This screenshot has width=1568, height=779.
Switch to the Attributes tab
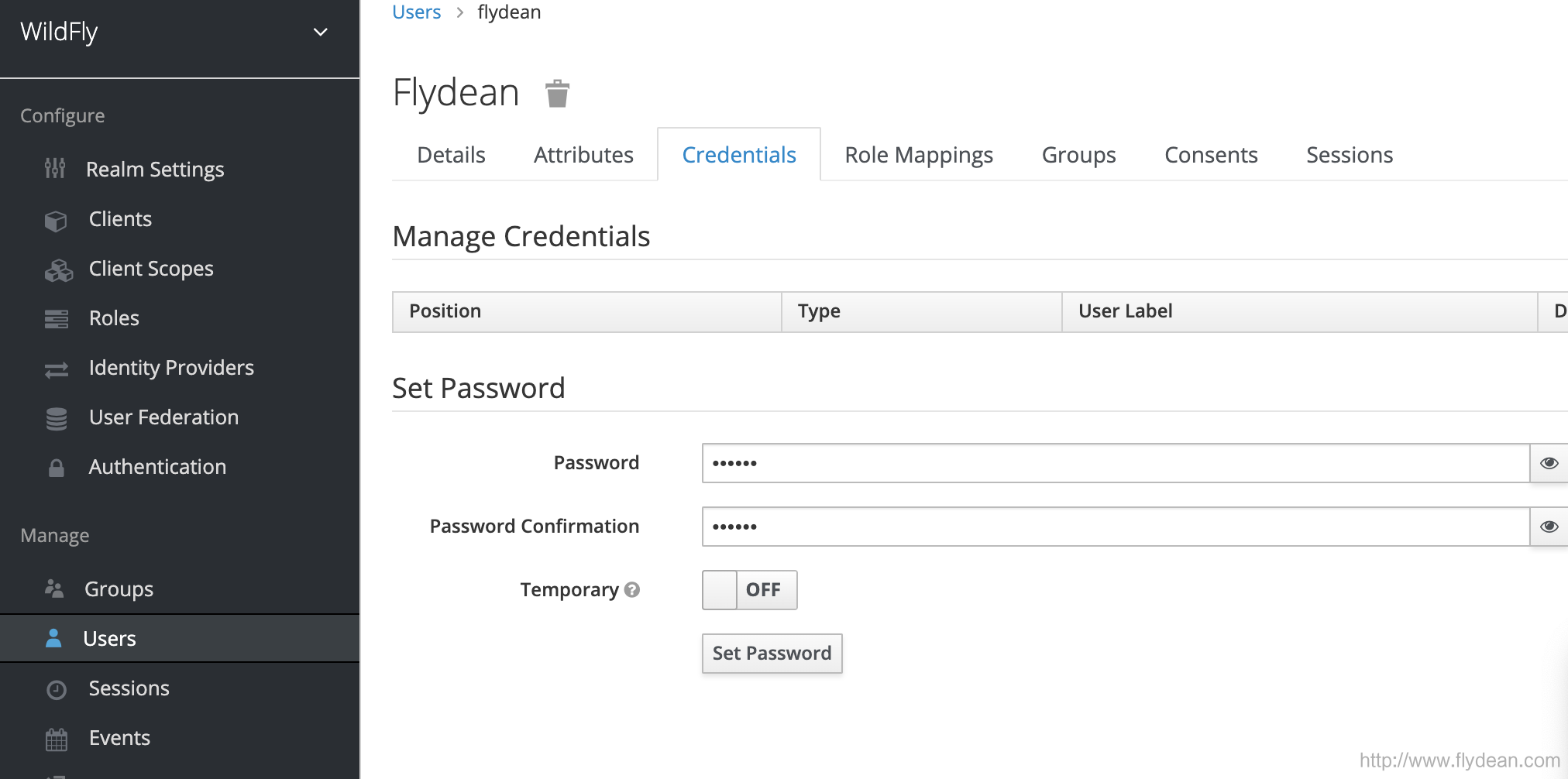(583, 155)
